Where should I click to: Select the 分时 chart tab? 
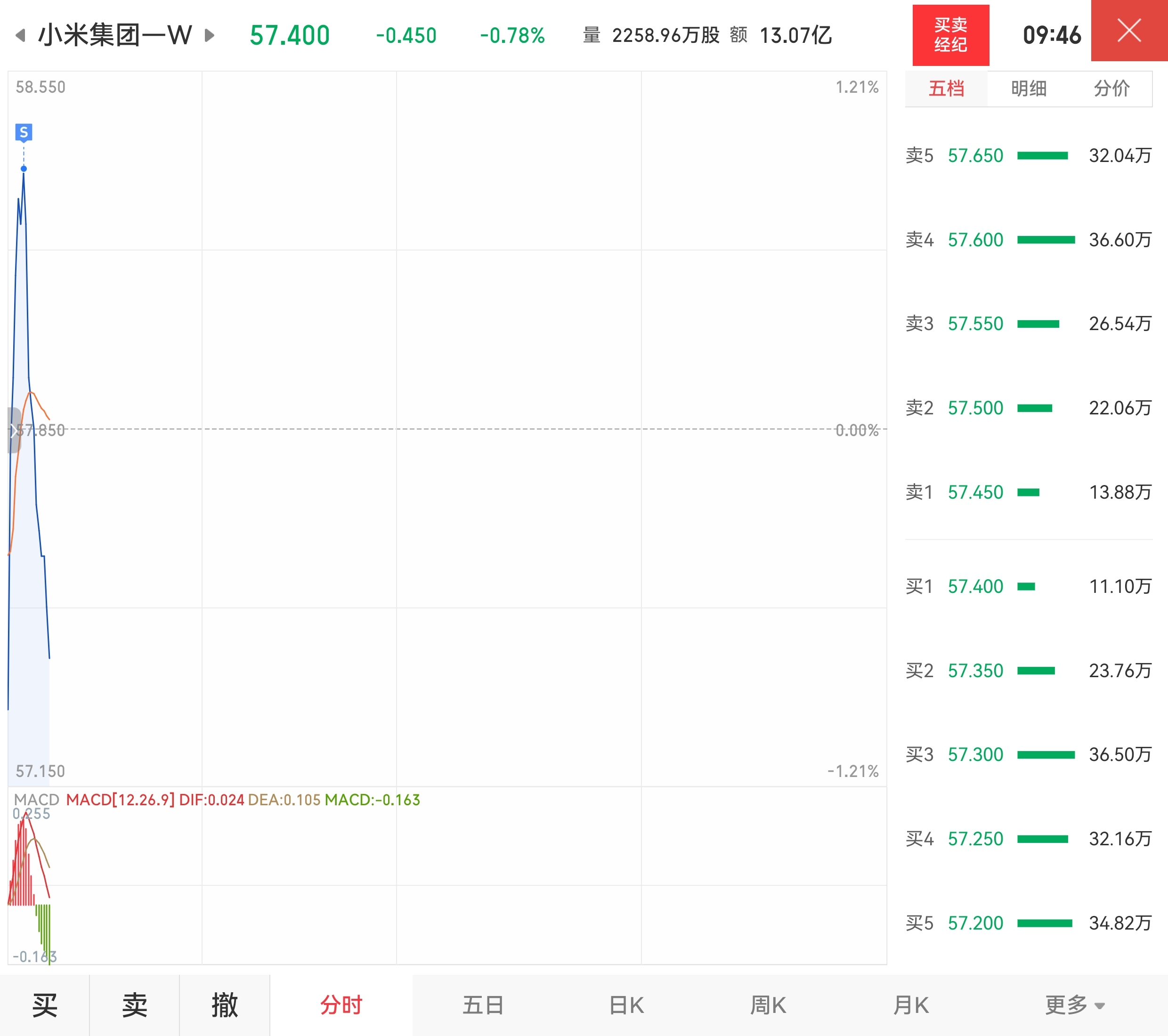(x=341, y=1005)
